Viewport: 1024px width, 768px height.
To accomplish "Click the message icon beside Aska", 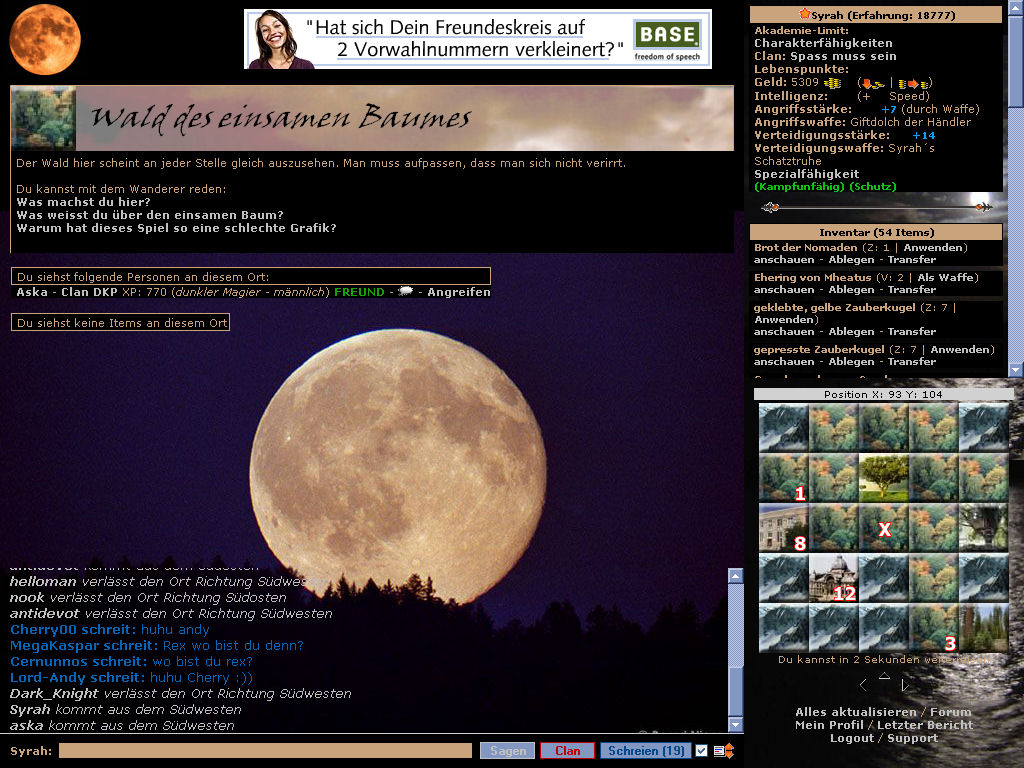I will (407, 292).
